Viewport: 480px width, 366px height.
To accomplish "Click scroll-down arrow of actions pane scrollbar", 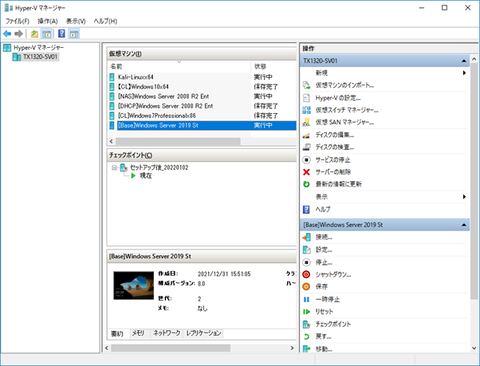I will point(474,348).
